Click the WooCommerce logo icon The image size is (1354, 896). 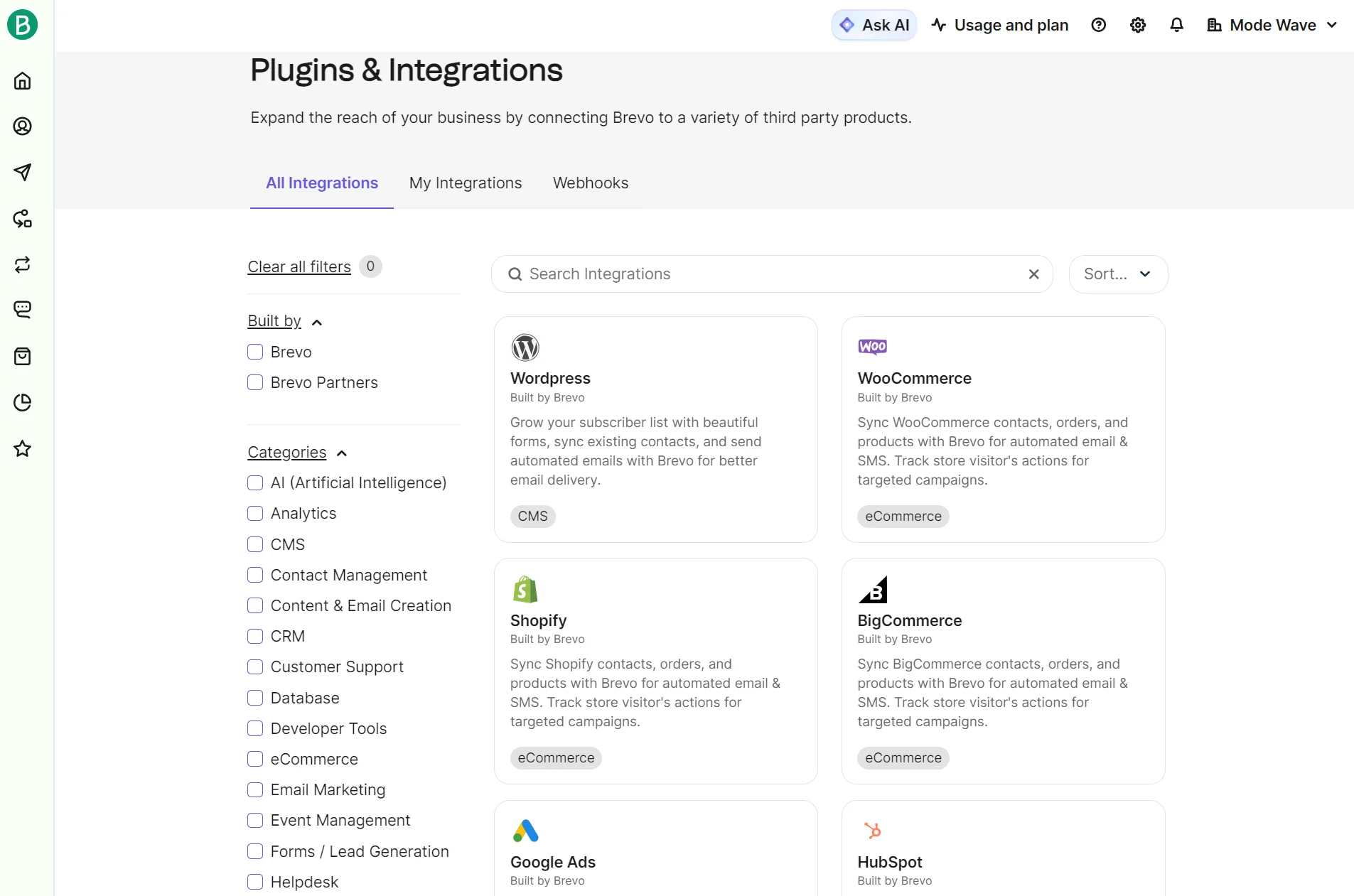873,347
